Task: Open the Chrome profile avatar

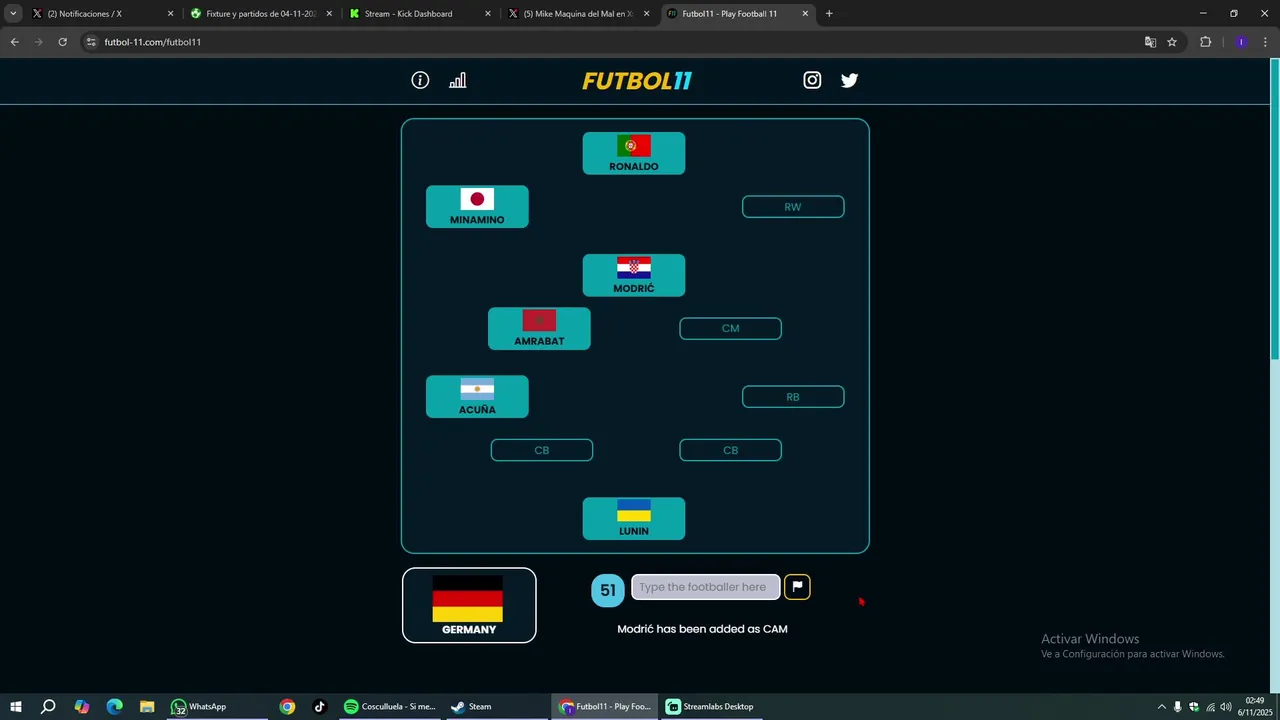Action: (1241, 42)
